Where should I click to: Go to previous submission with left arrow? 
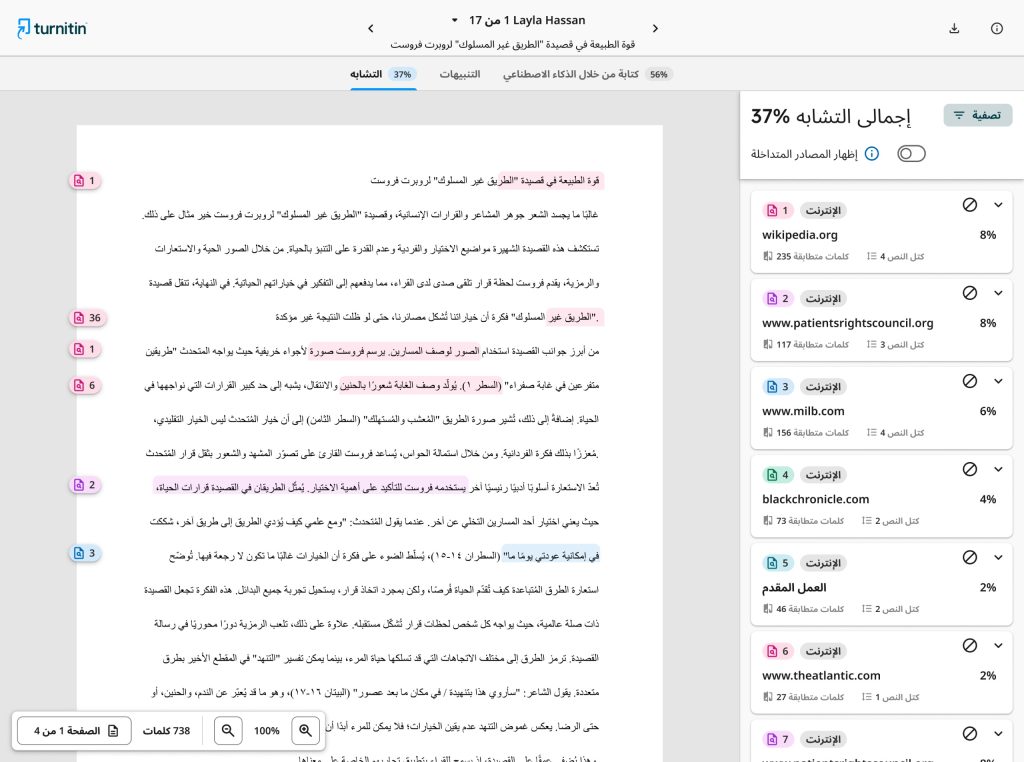(x=371, y=29)
